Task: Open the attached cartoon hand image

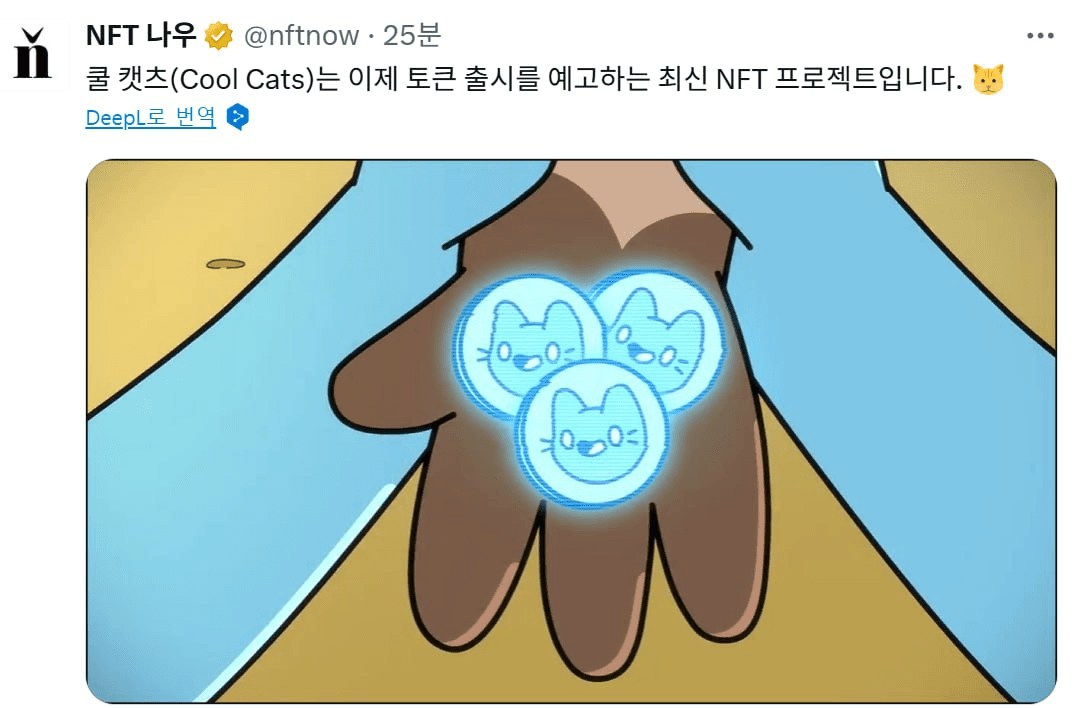Action: point(571,431)
